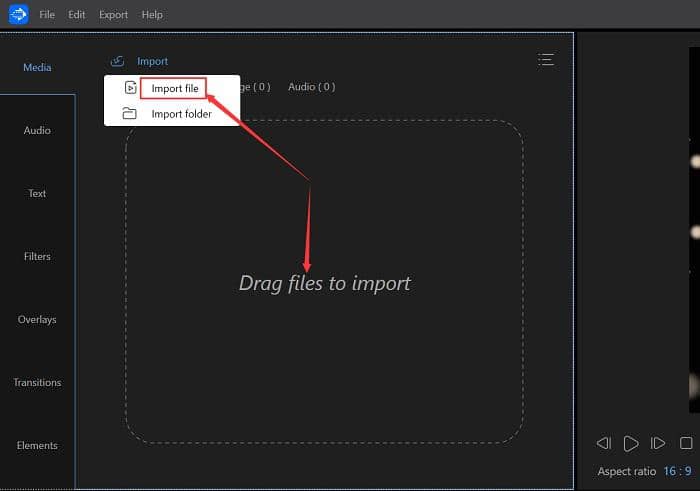Step forward to the next frame
Image resolution: width=700 pixels, height=491 pixels.
tap(658, 443)
